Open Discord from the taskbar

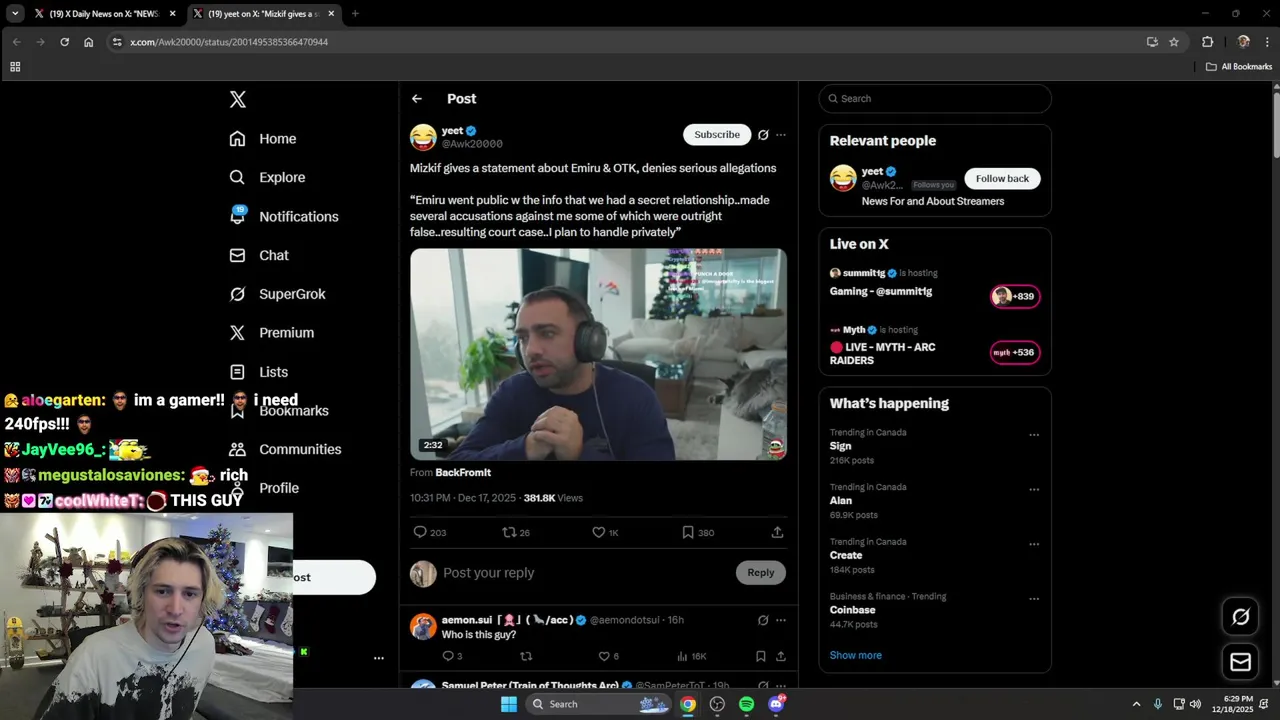[776, 704]
